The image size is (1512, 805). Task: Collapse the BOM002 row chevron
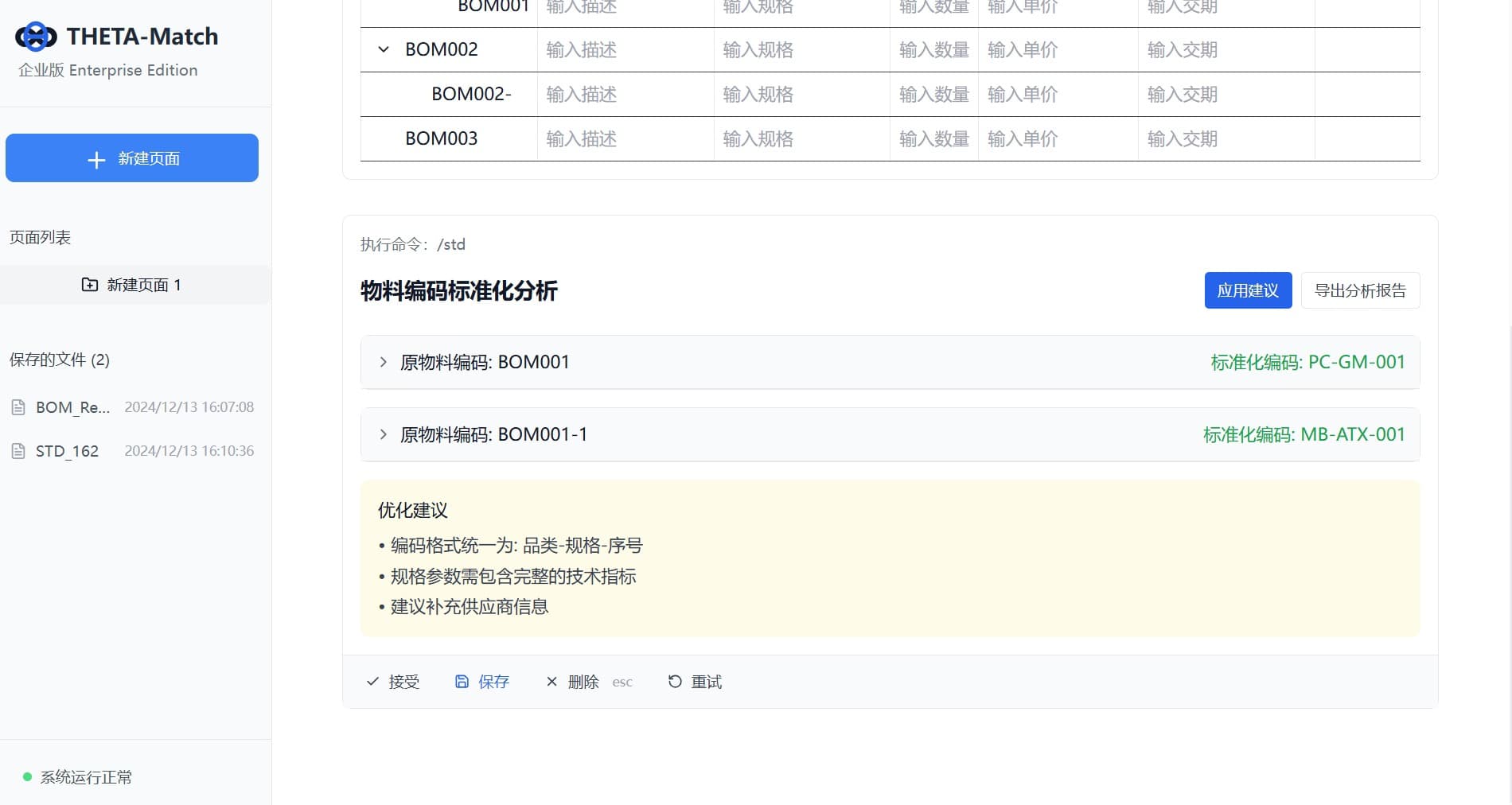384,49
